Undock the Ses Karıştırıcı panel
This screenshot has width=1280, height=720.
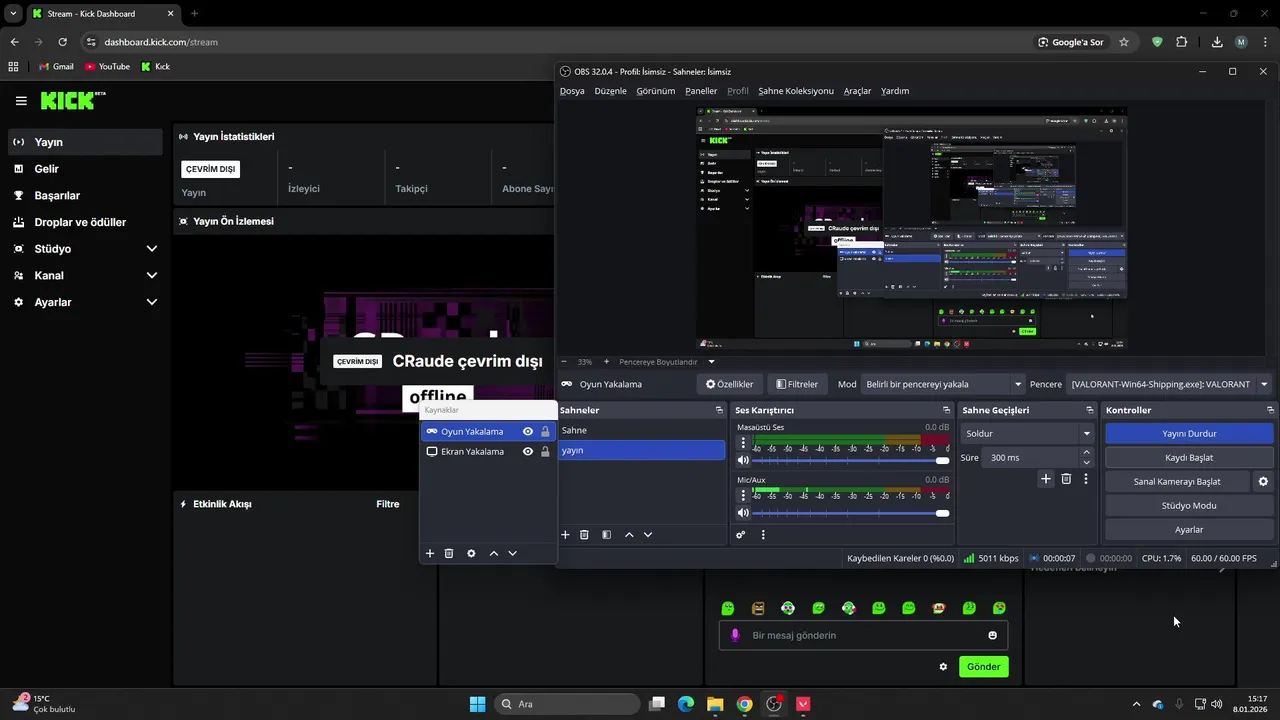[x=946, y=410]
